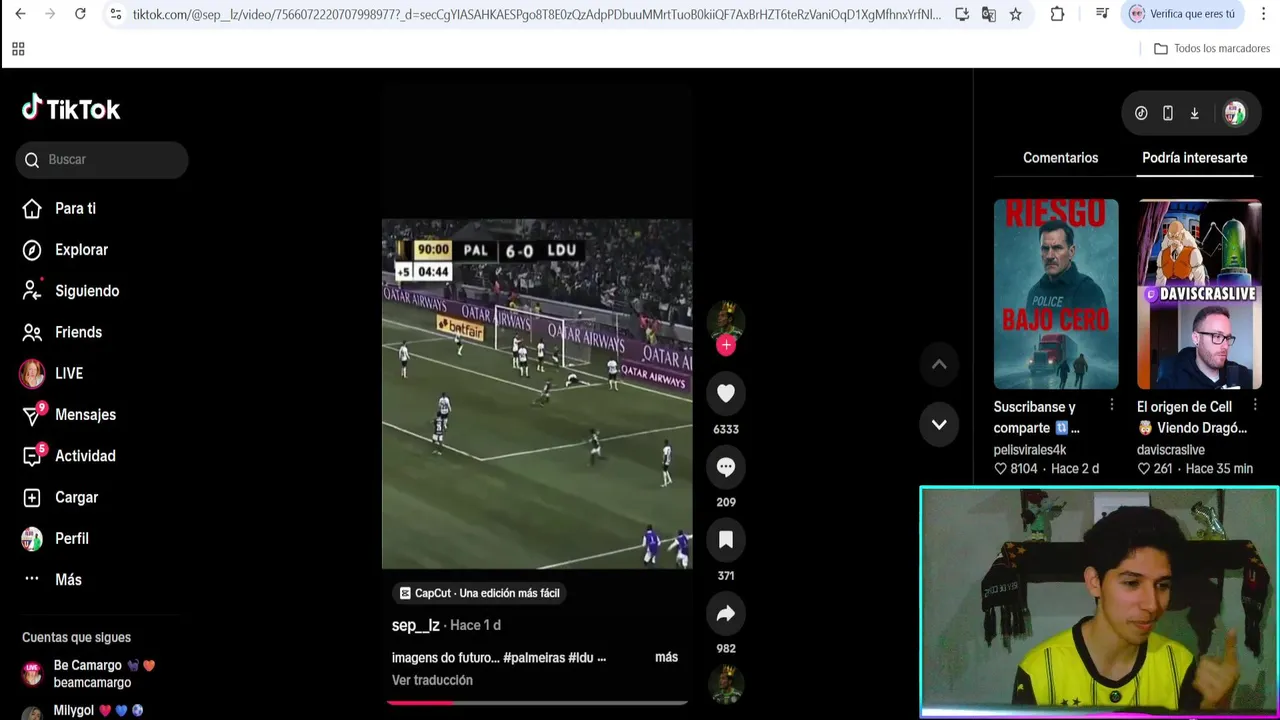This screenshot has height=720, width=1280.
Task: Click the #palmeiras hashtag
Action: [533, 658]
